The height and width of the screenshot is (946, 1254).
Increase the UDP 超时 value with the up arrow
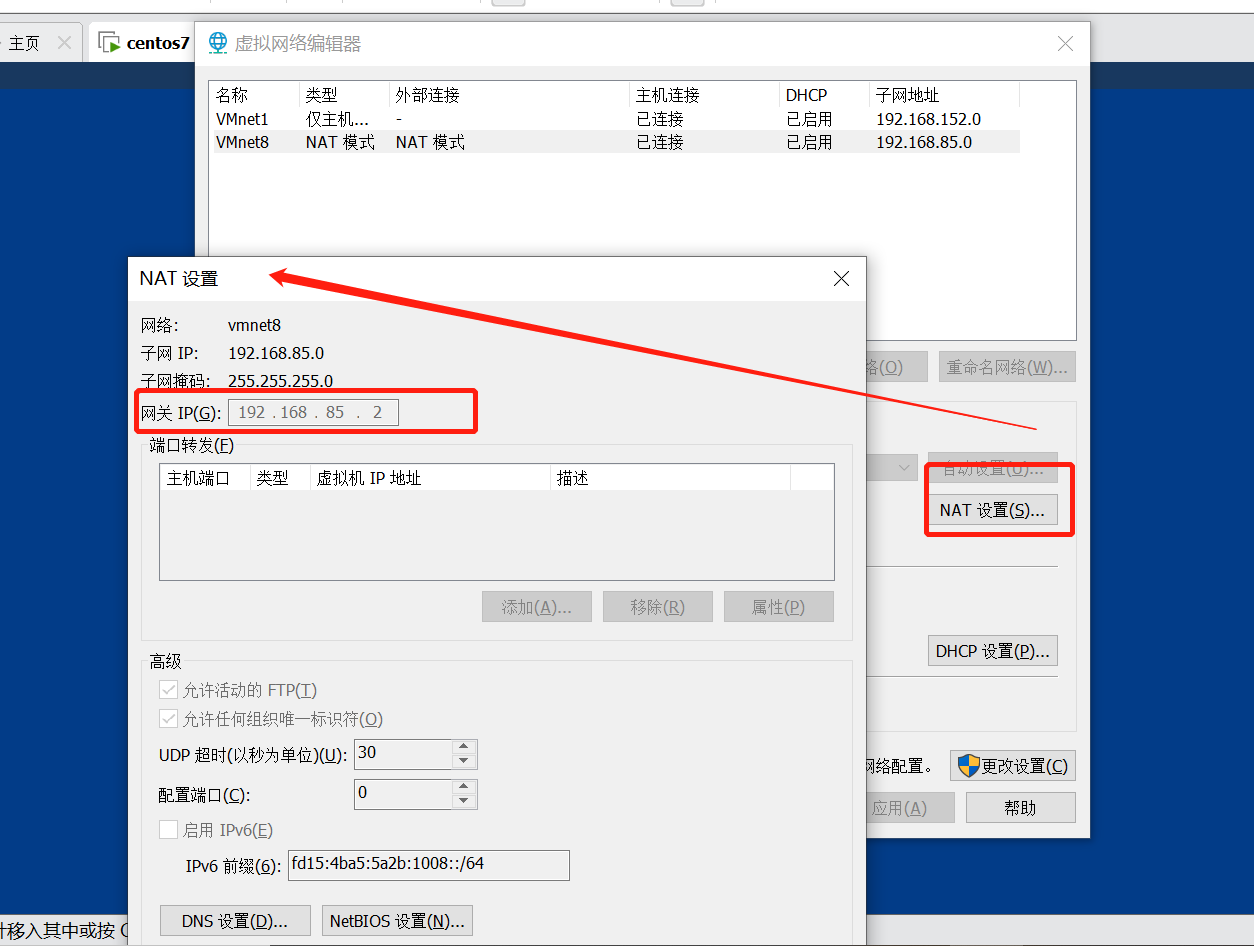463,747
